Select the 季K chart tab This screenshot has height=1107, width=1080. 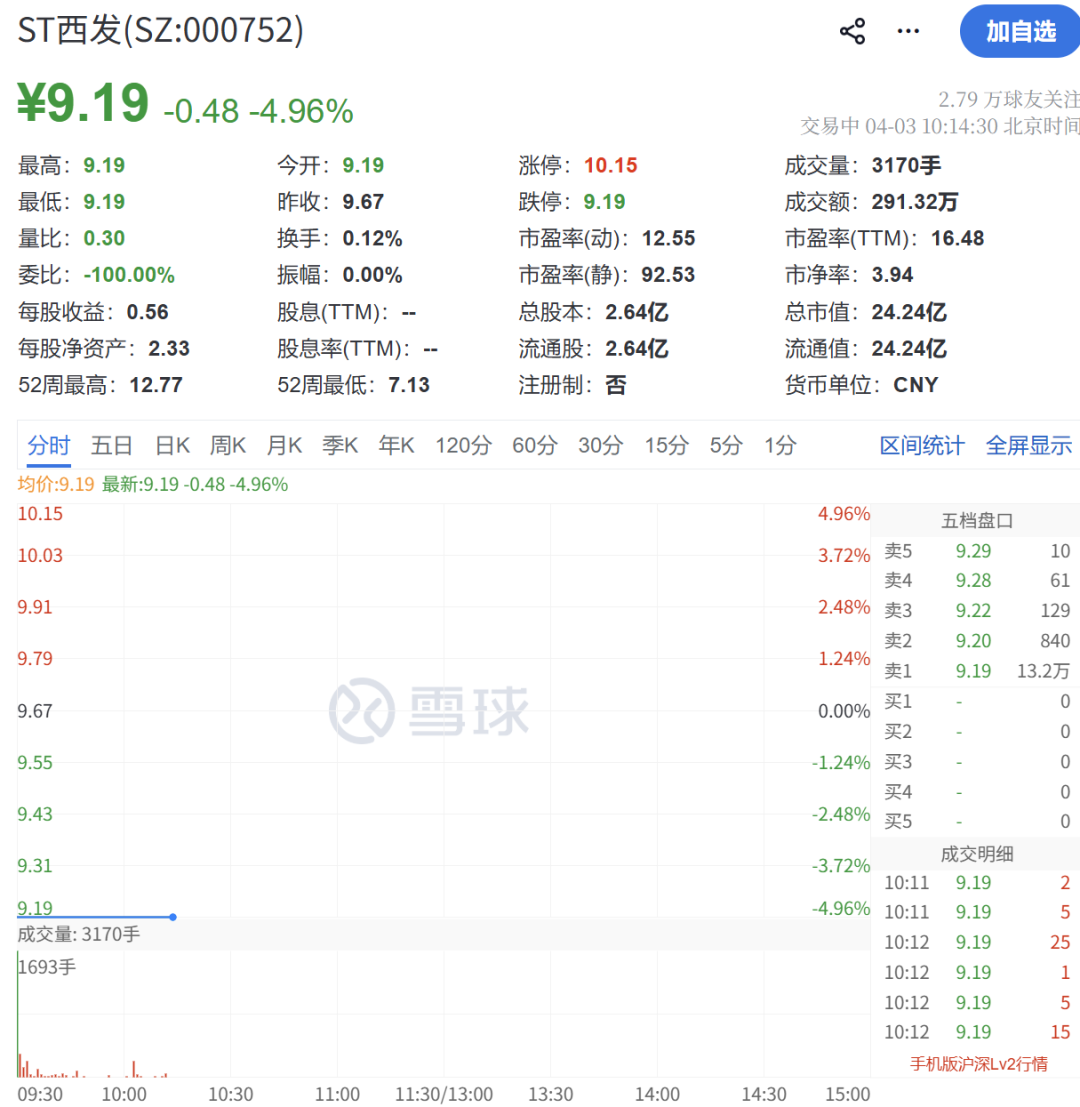click(340, 445)
